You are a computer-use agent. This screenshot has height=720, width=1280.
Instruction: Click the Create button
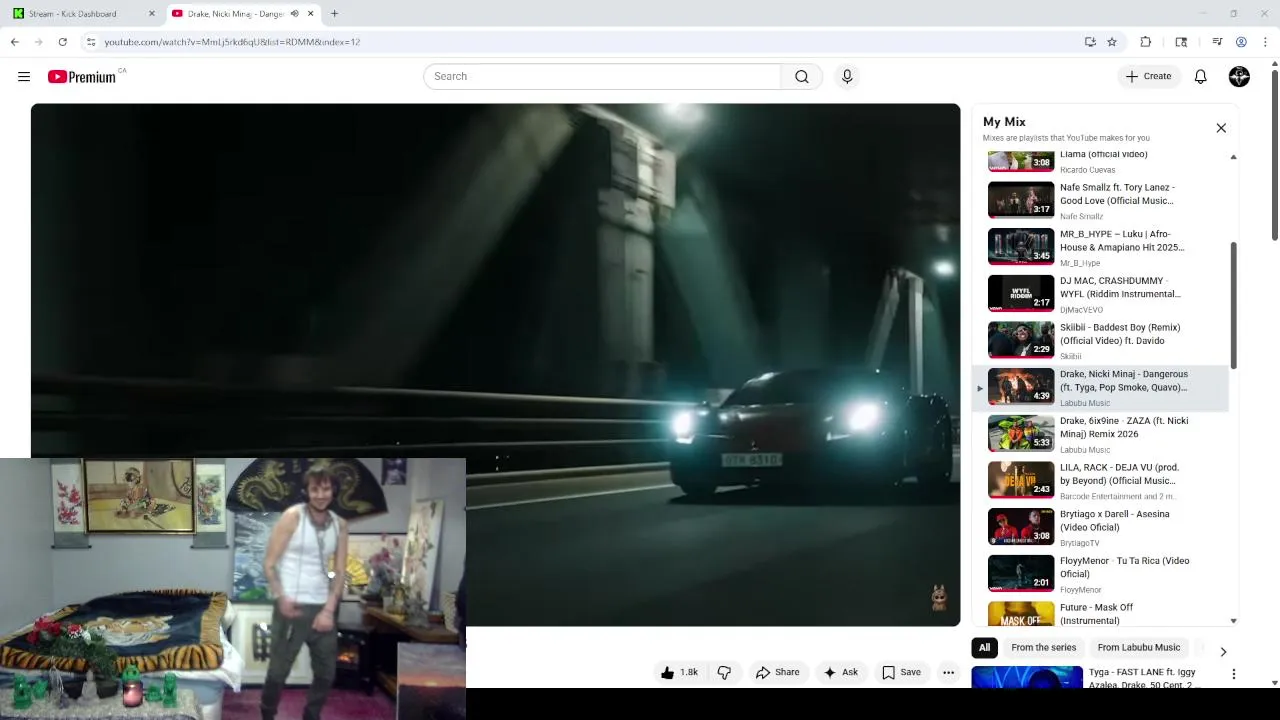click(x=1148, y=76)
